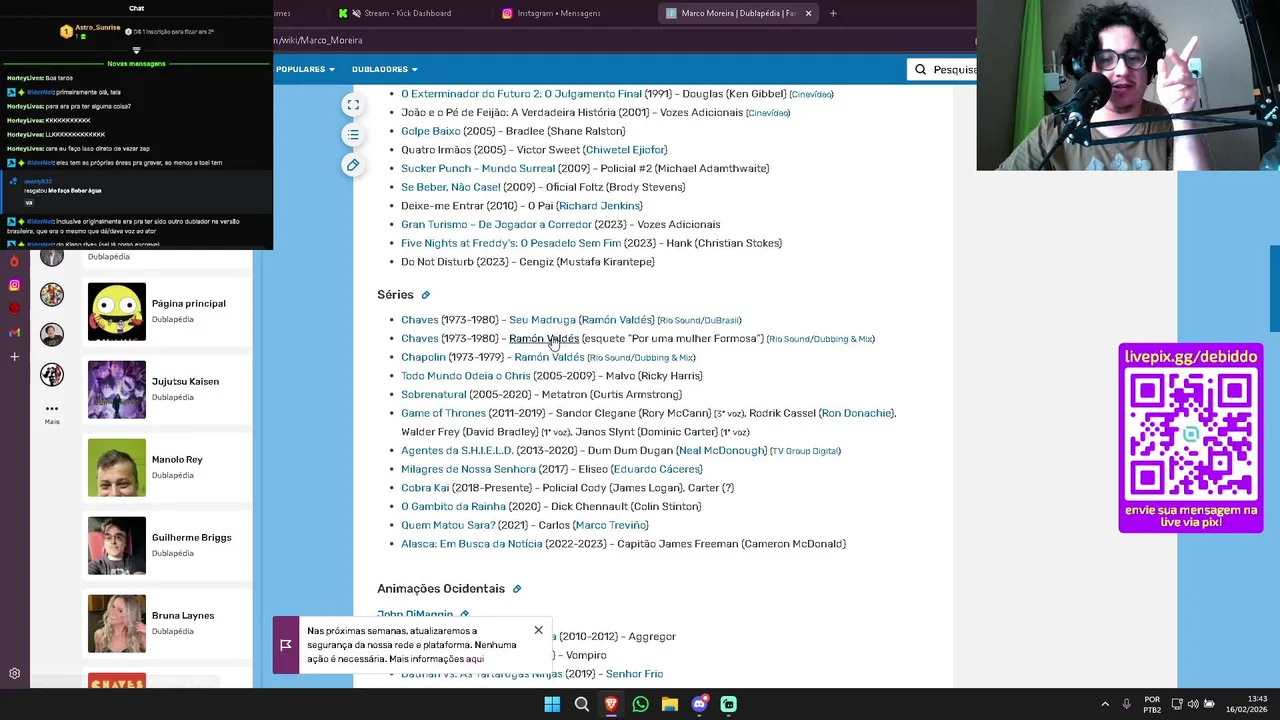The width and height of the screenshot is (1280, 720).
Task: Open the Guilherme Briggs card
Action: coord(167,545)
